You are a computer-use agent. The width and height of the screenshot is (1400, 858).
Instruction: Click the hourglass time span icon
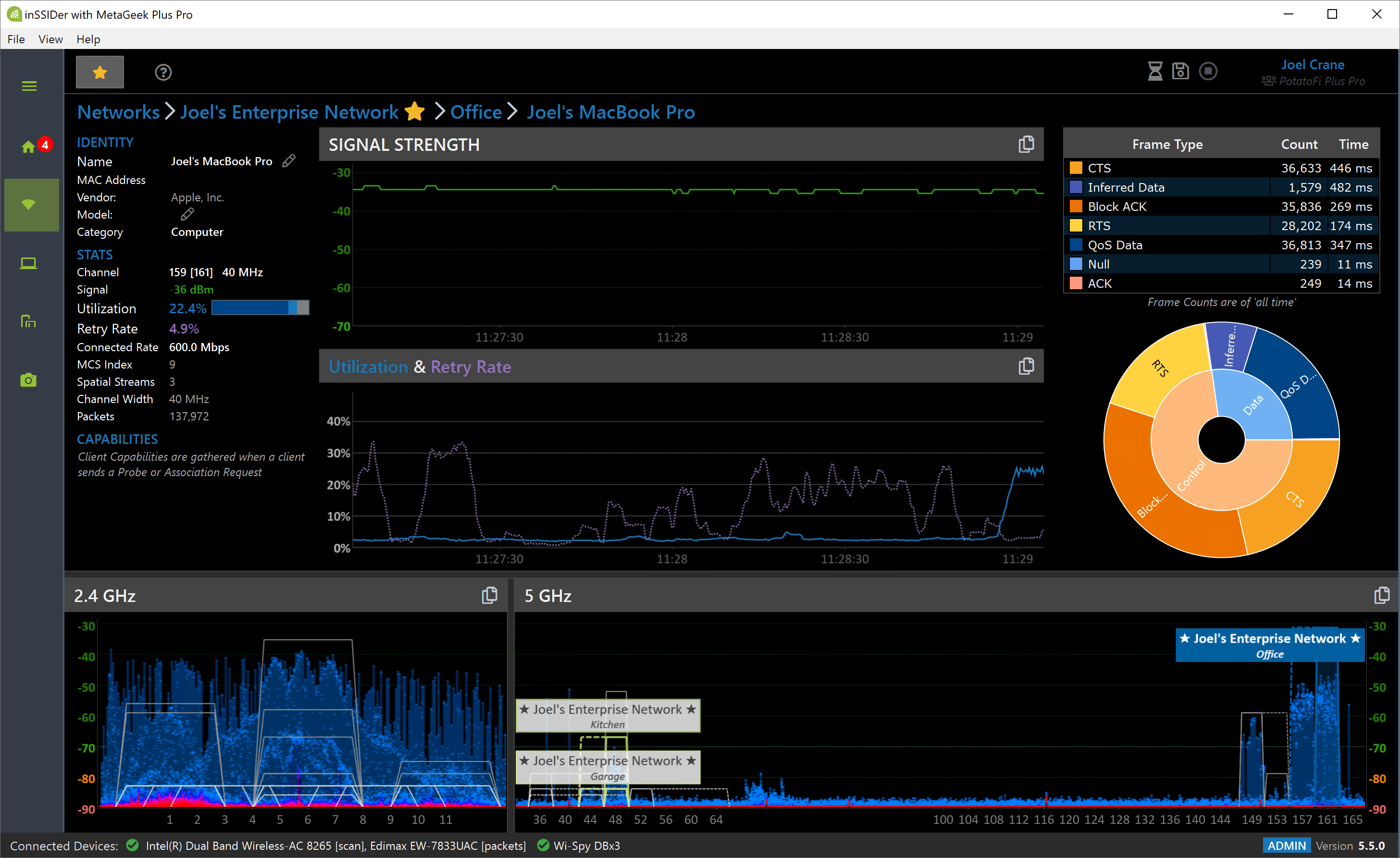pyautogui.click(x=1155, y=71)
